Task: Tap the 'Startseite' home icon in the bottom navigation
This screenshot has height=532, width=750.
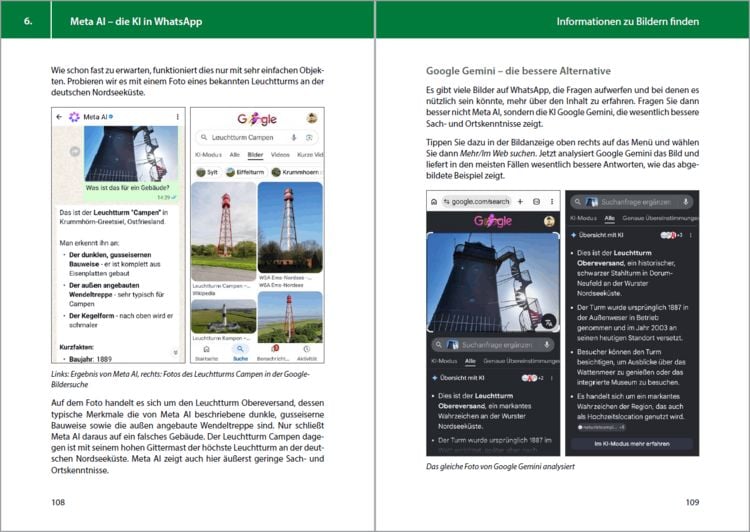Action: click(207, 353)
